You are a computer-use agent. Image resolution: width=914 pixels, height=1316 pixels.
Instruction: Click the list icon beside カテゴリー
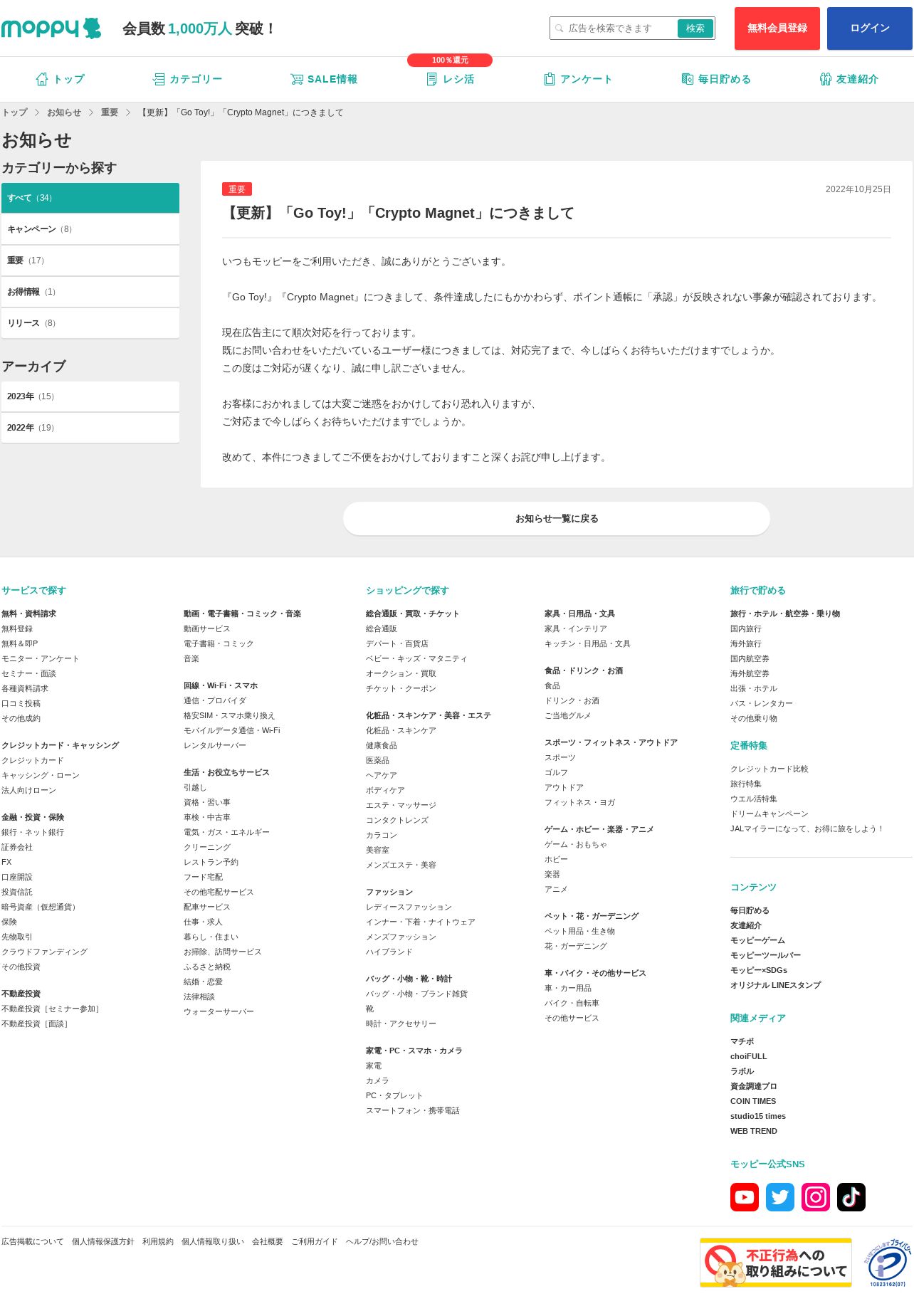(159, 79)
